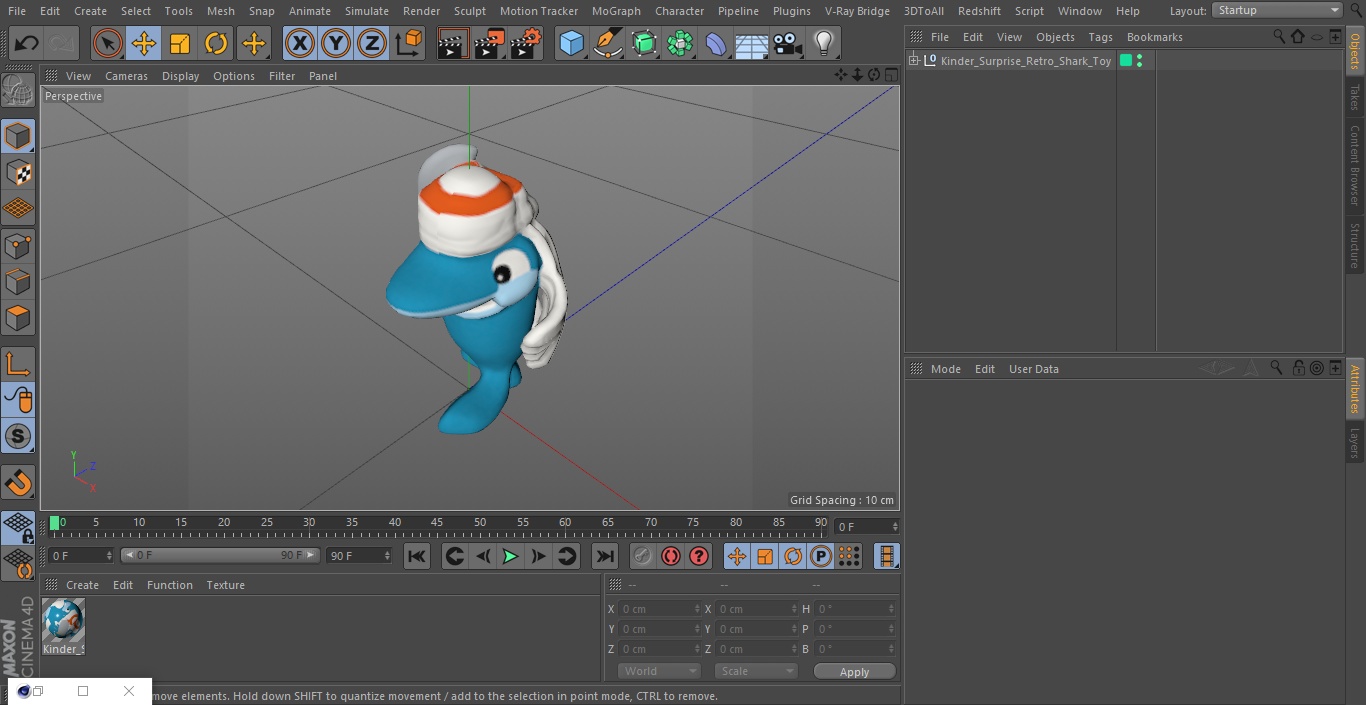The width and height of the screenshot is (1366, 705).
Task: Toggle Autokeying button
Action: (671, 556)
